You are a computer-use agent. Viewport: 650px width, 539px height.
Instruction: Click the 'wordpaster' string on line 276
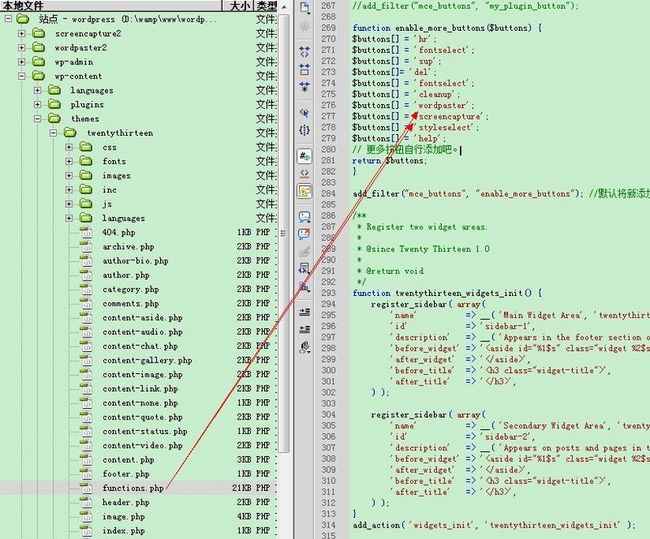(x=442, y=105)
